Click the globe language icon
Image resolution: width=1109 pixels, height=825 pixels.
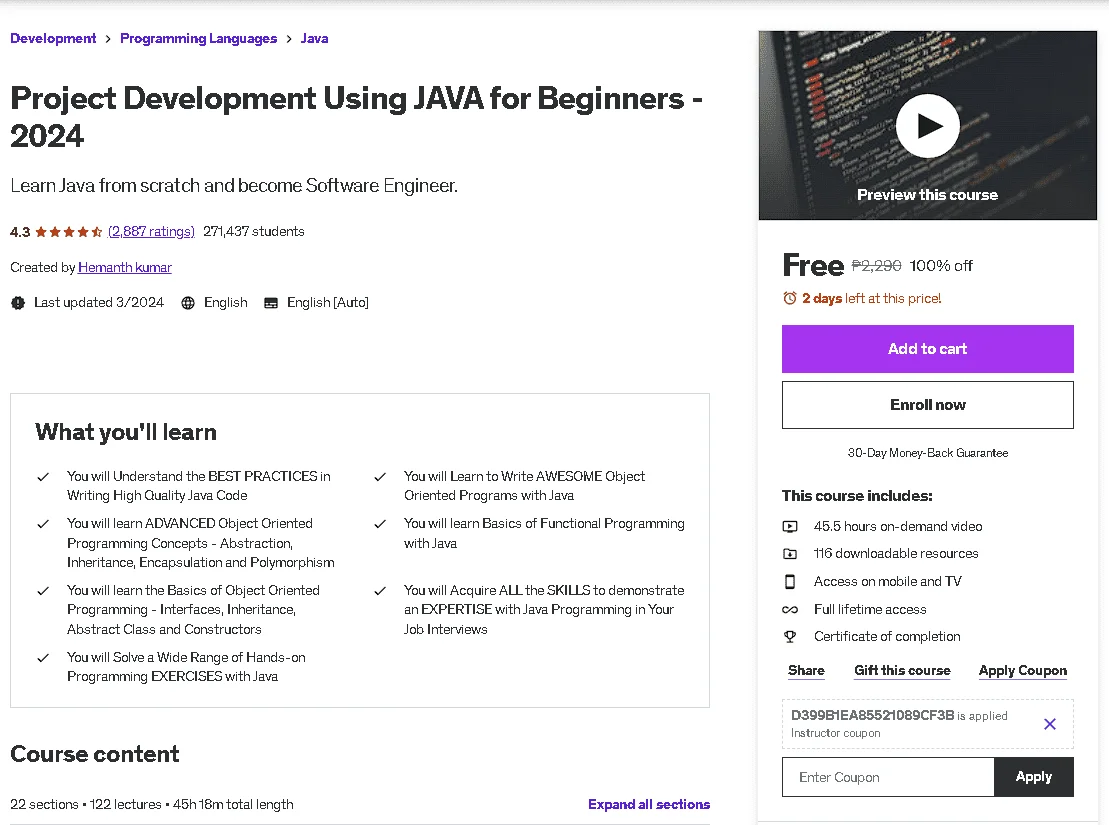(187, 303)
